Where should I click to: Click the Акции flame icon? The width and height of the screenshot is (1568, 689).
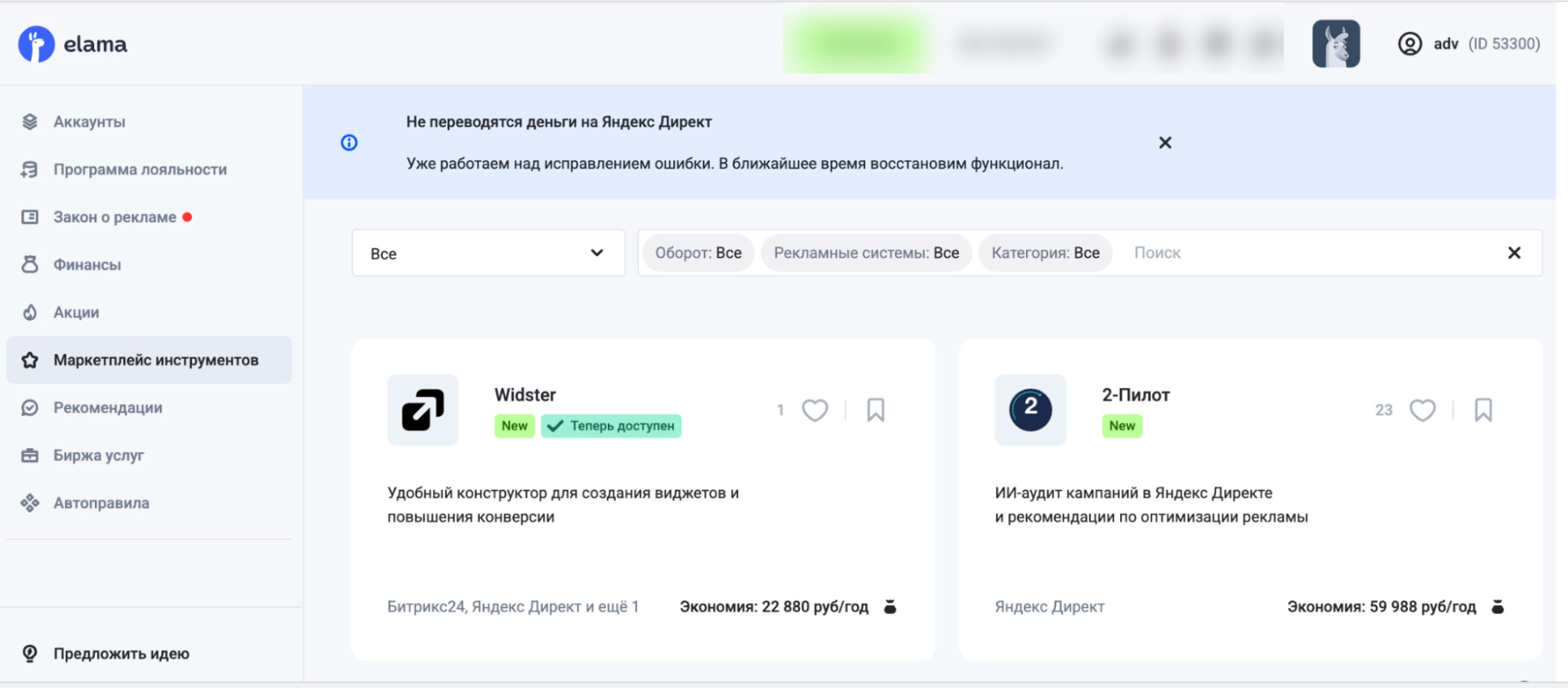click(x=30, y=312)
